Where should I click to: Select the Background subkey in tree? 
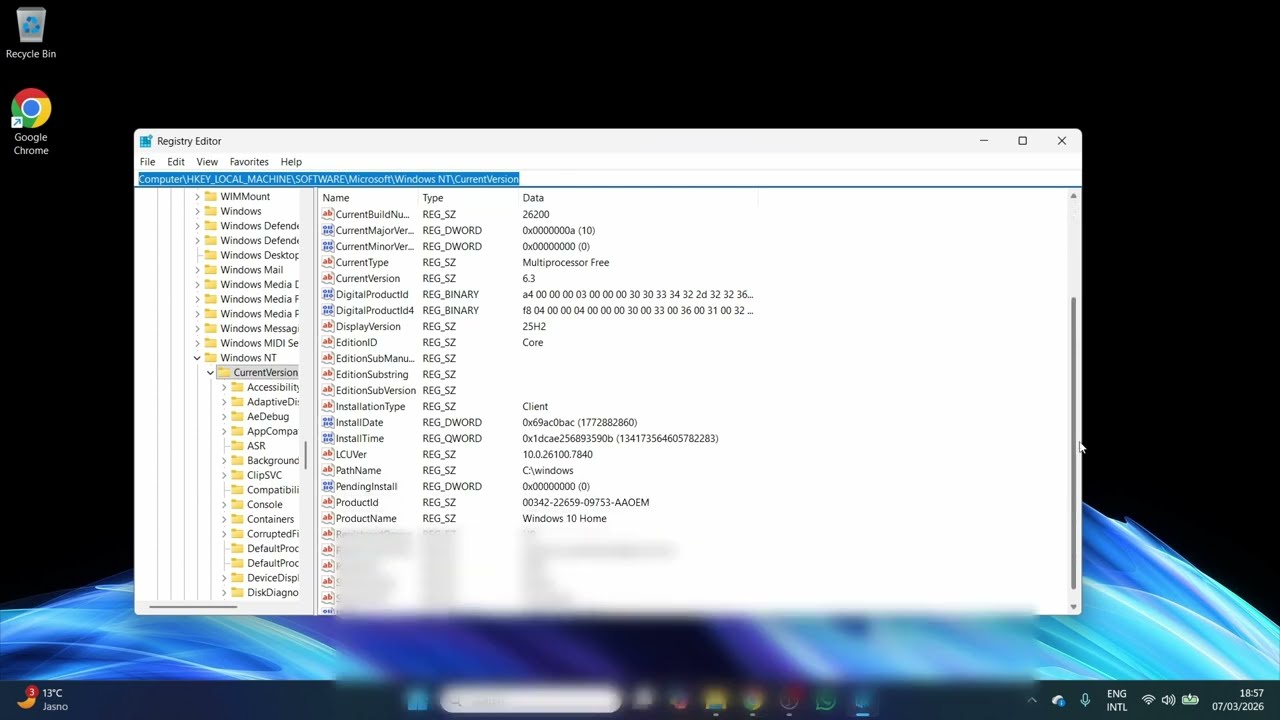(272, 461)
